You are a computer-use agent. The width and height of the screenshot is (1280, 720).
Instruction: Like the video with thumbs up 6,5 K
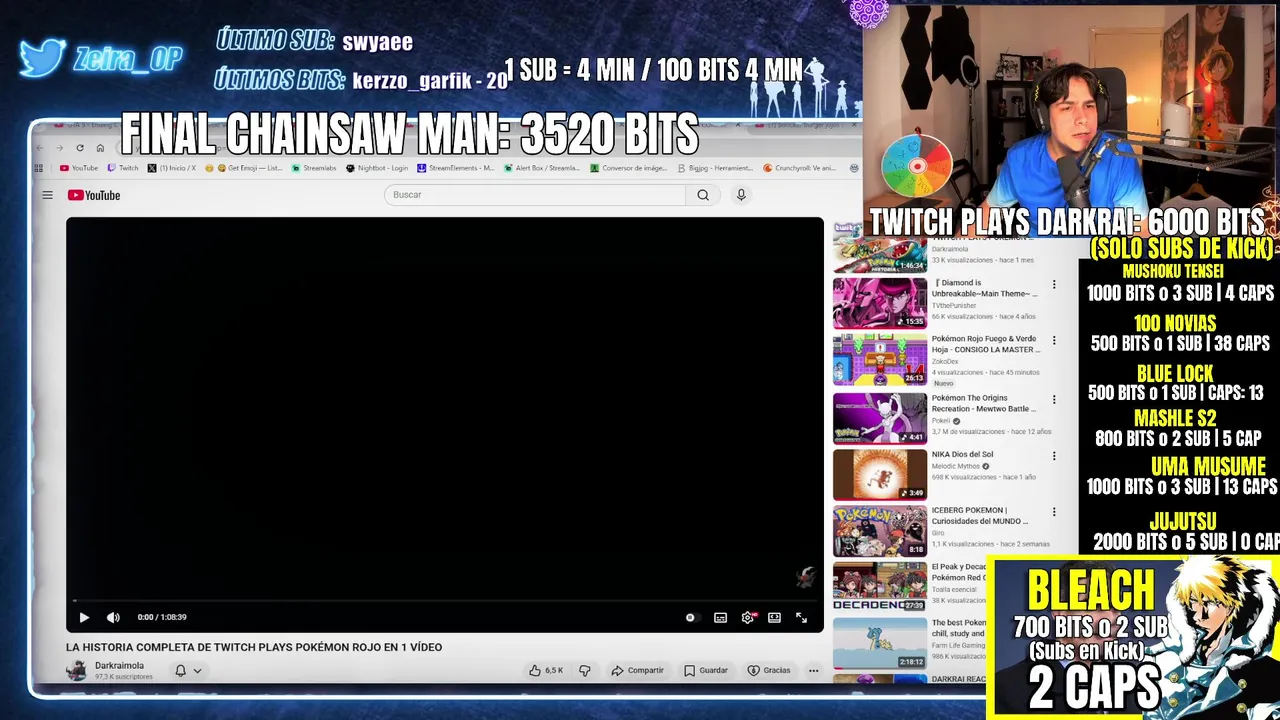click(x=547, y=671)
